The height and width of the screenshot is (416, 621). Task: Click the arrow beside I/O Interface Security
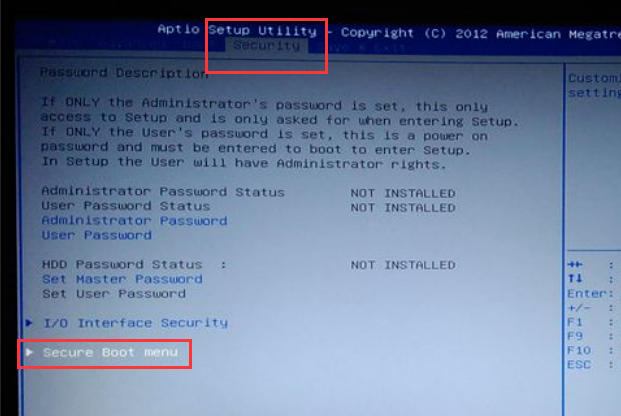point(29,322)
